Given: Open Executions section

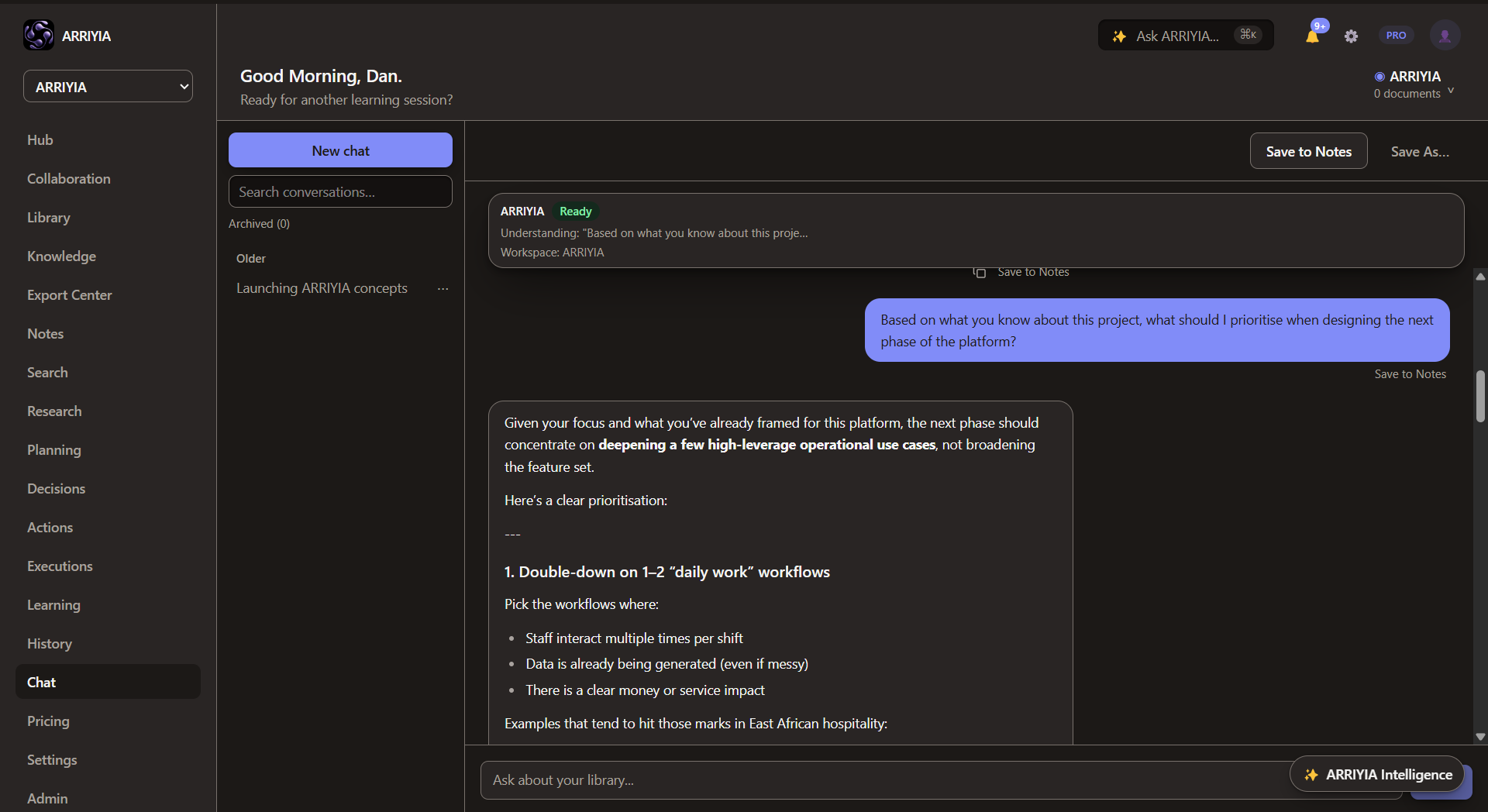Looking at the screenshot, I should pos(60,566).
